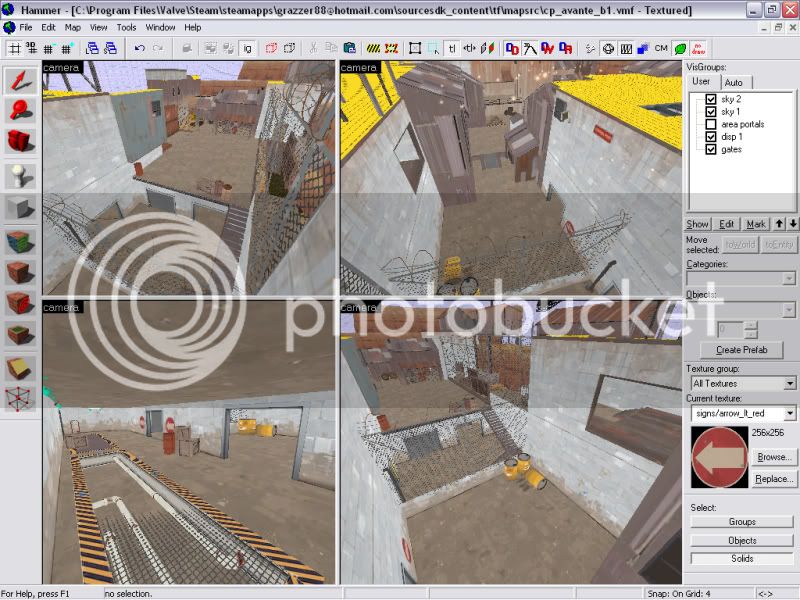Open the File menu

(x=26, y=28)
